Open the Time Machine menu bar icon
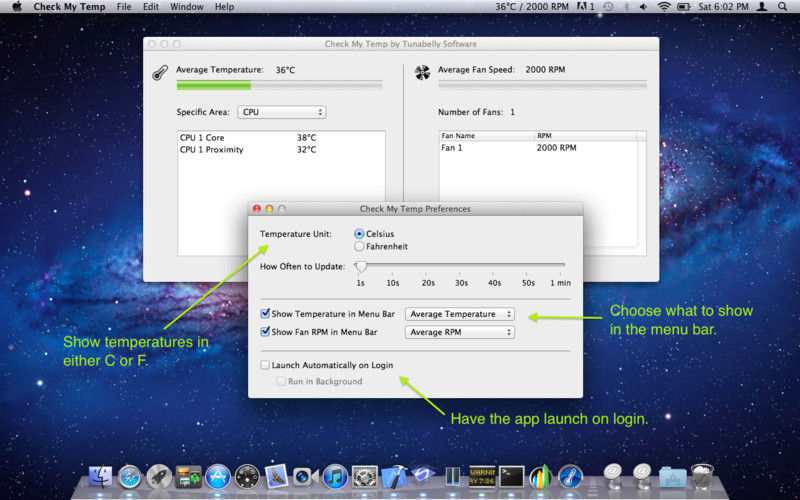This screenshot has height=500, width=800. coord(608,7)
